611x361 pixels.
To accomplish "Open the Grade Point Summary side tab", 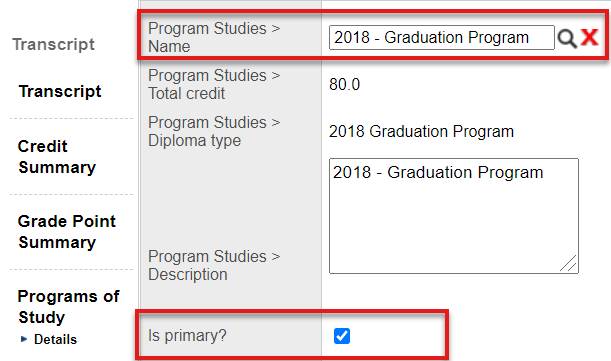I will click(x=67, y=232).
